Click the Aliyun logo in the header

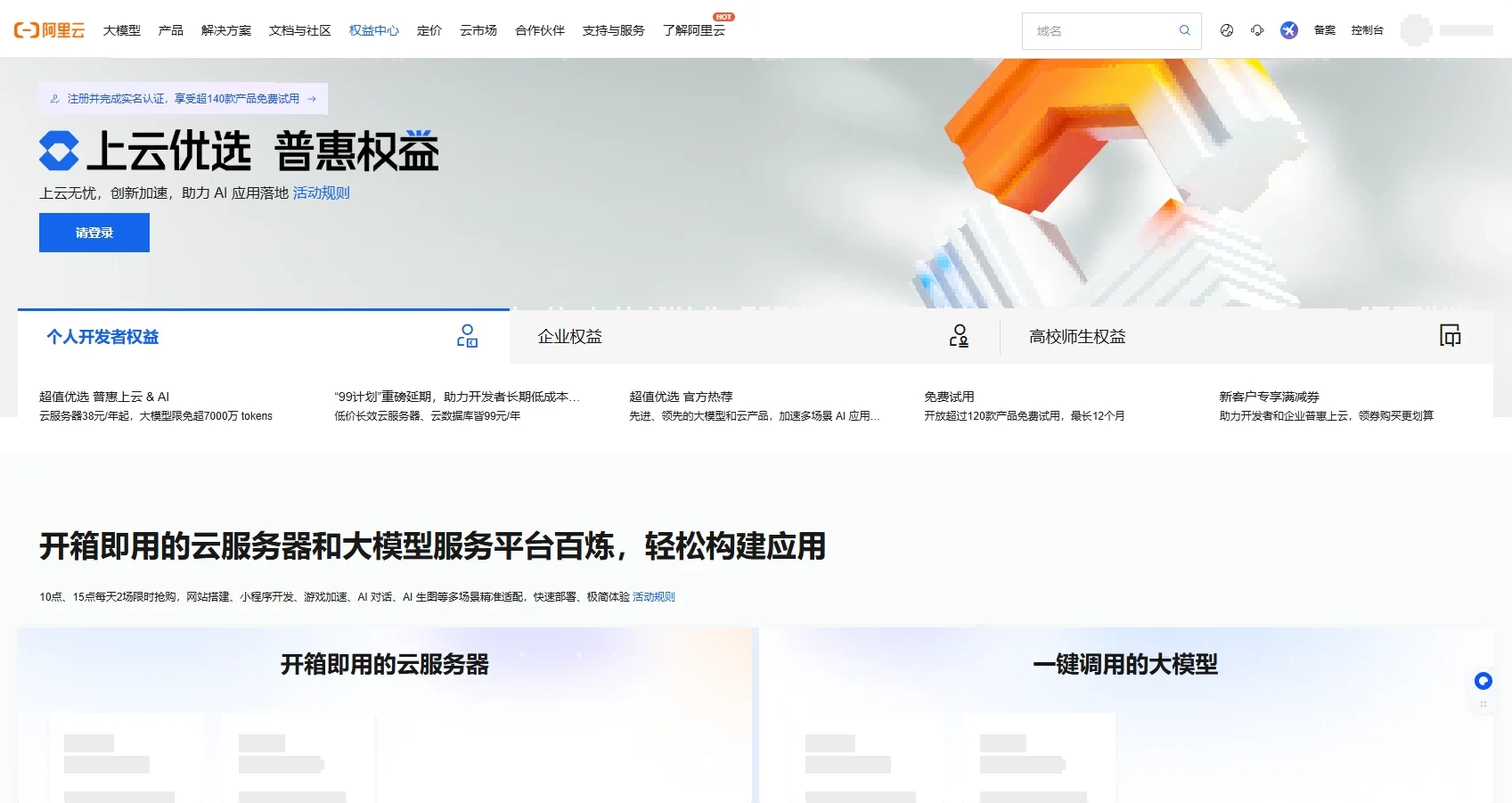click(49, 30)
